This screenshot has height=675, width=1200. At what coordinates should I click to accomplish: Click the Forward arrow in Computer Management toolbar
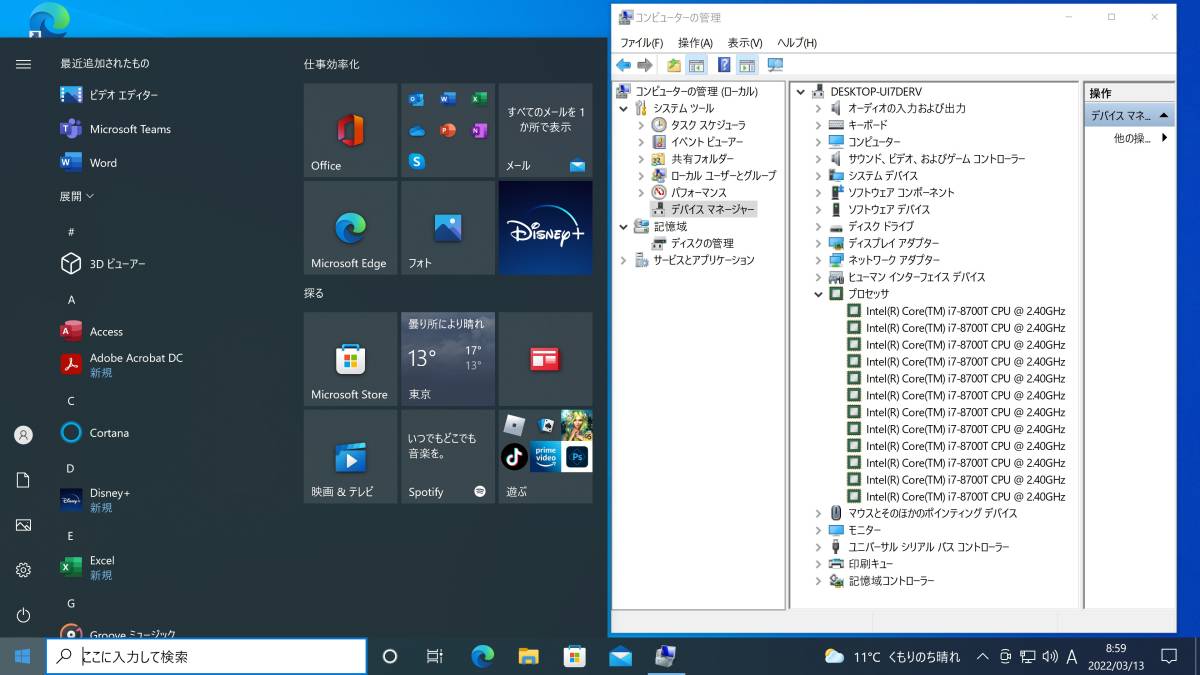[x=645, y=65]
